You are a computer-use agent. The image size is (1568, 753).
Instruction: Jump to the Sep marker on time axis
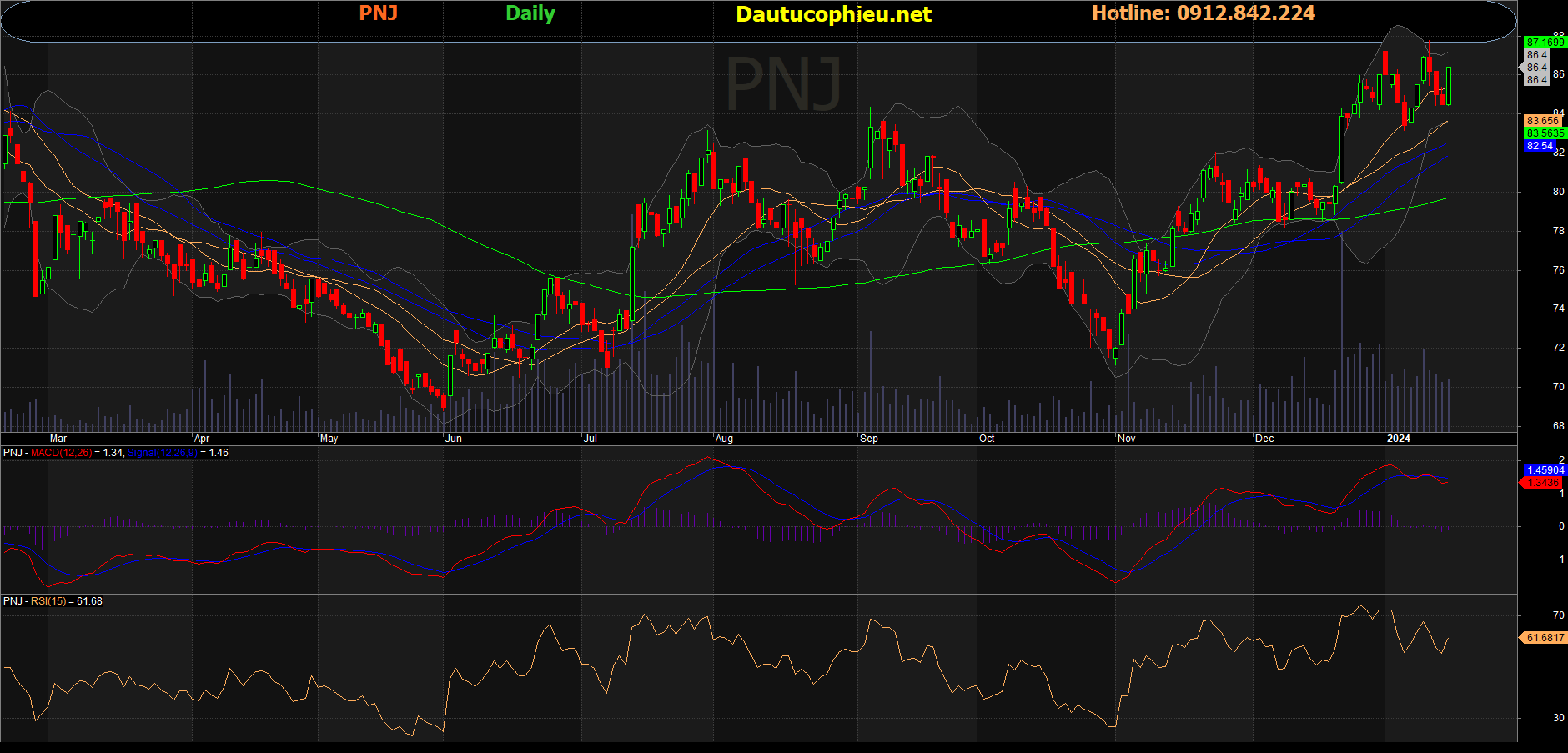click(x=869, y=439)
